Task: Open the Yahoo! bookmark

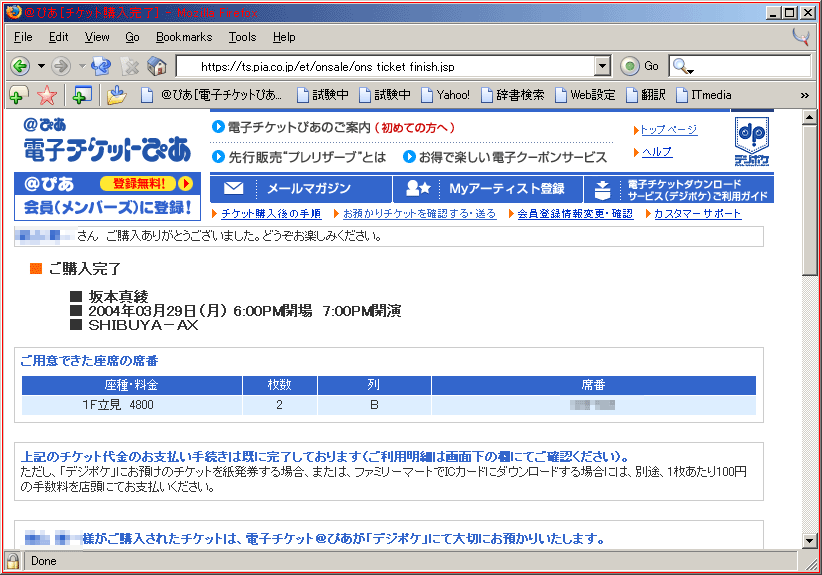Action: point(446,95)
